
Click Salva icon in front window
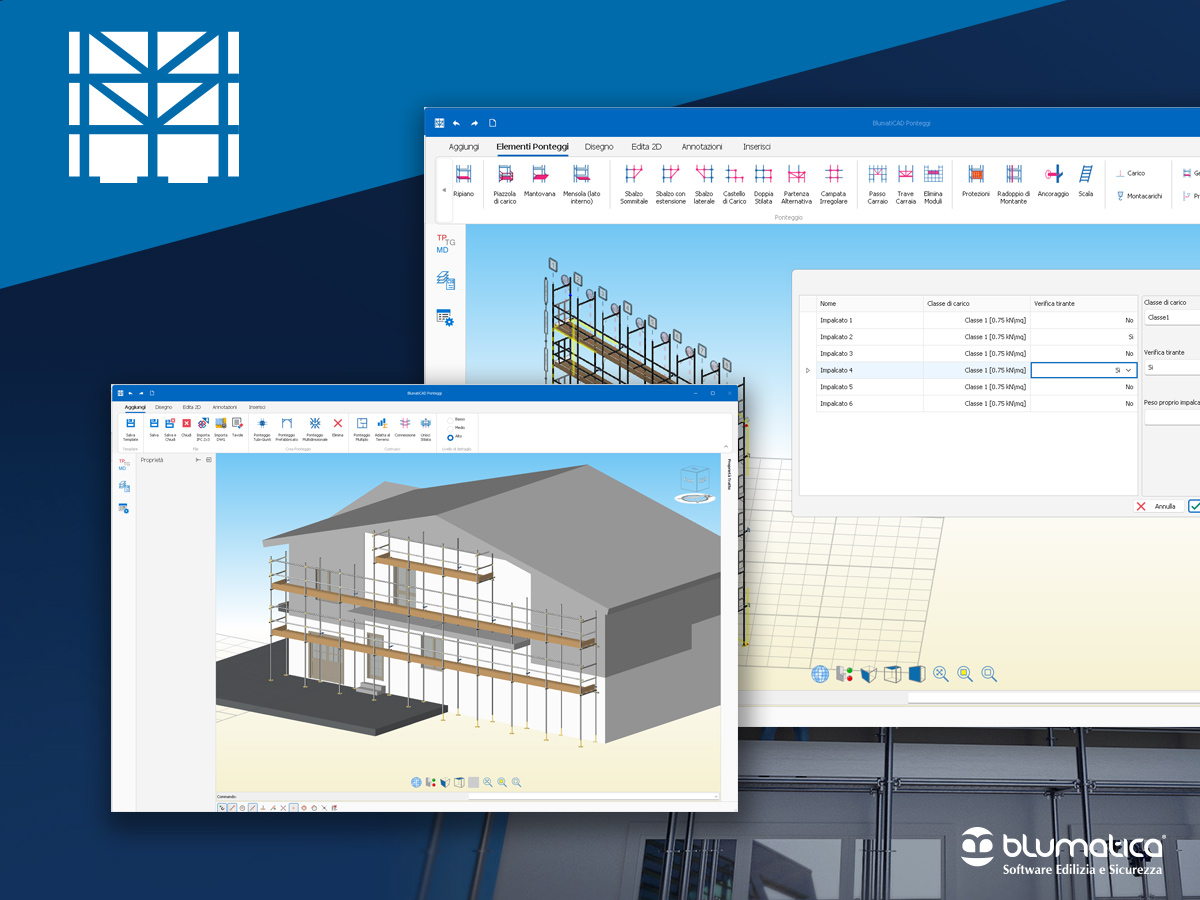(154, 427)
